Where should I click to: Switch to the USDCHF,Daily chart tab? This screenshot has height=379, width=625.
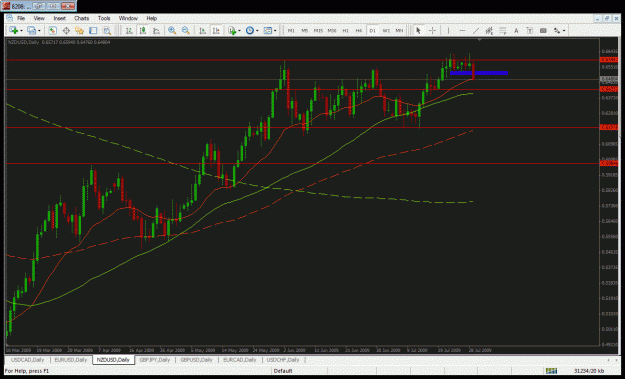[x=283, y=360]
